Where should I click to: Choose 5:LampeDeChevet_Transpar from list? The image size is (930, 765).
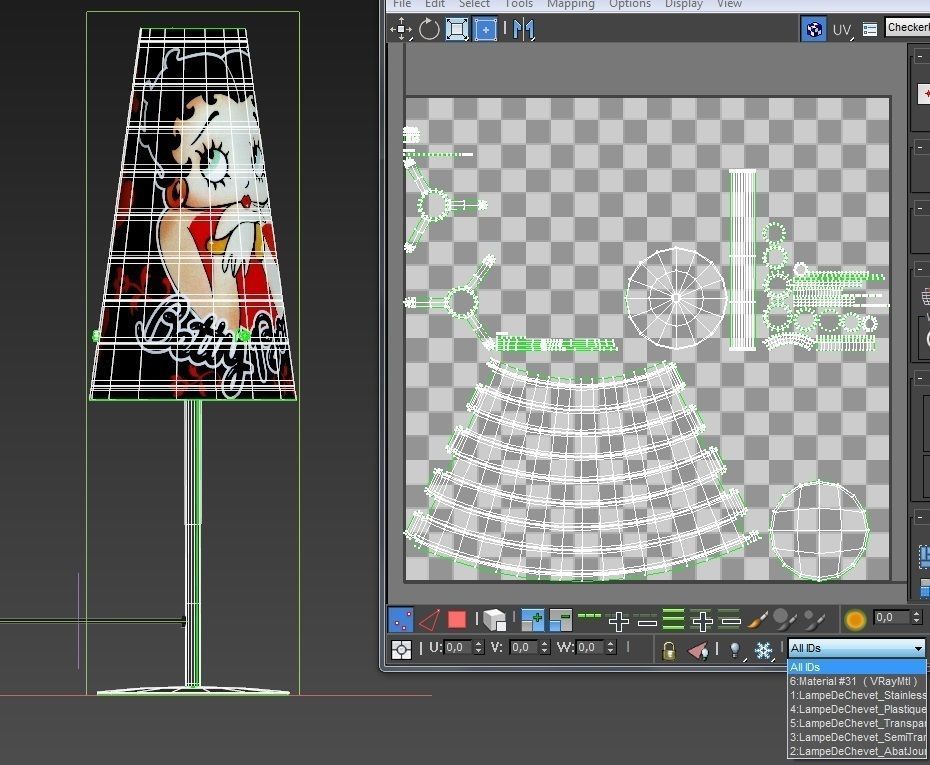pyautogui.click(x=856, y=723)
